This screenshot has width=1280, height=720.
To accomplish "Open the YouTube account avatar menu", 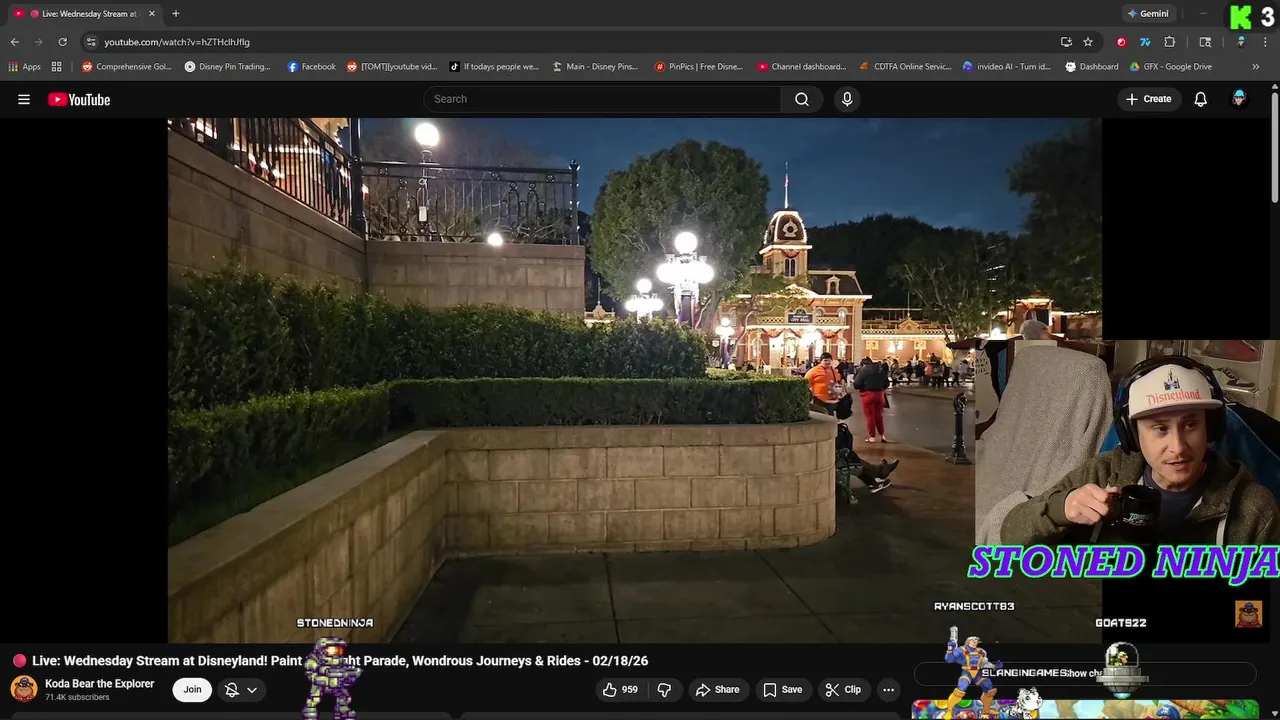I will pos(1239,99).
